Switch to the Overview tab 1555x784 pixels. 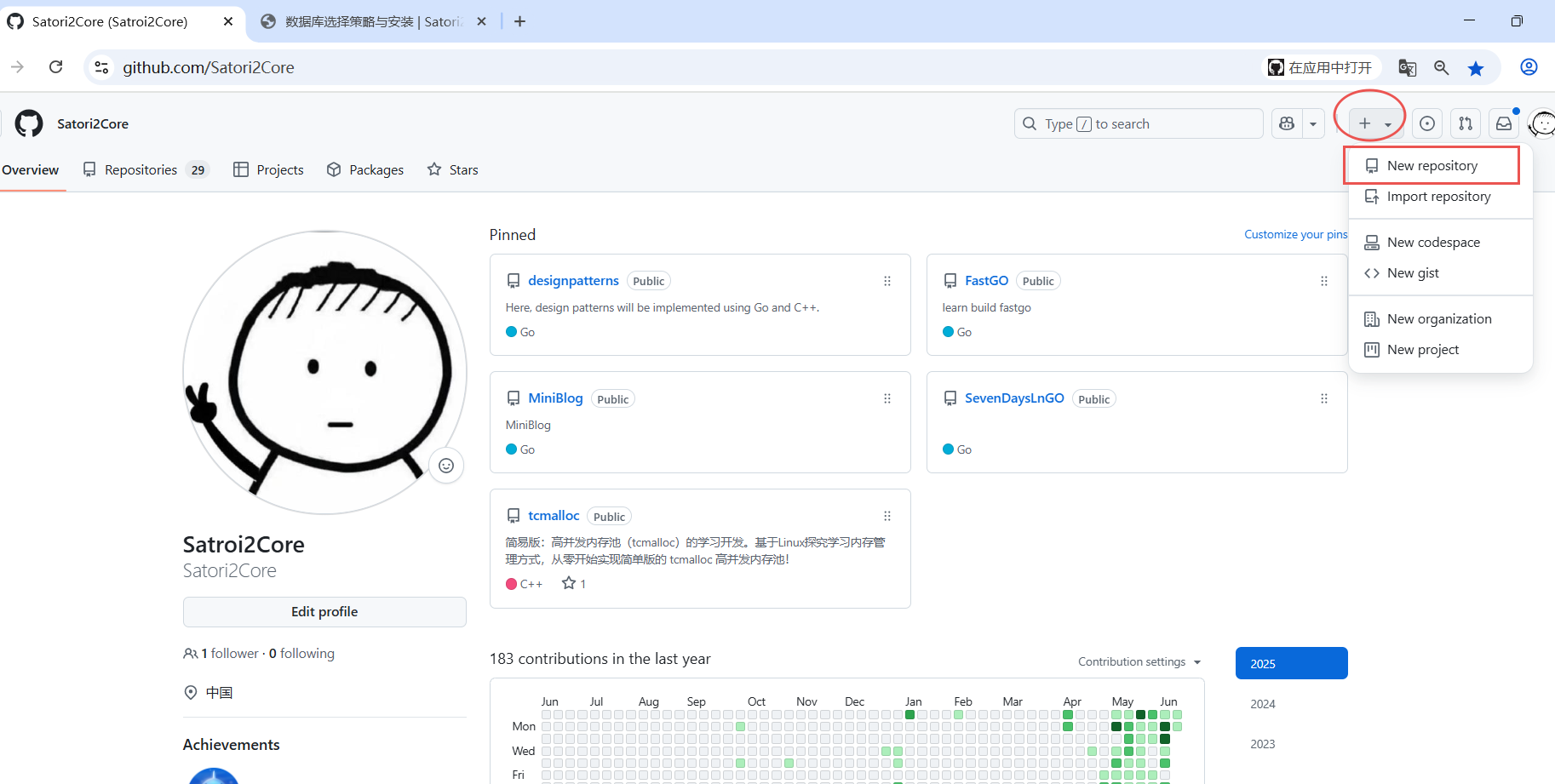coord(31,169)
